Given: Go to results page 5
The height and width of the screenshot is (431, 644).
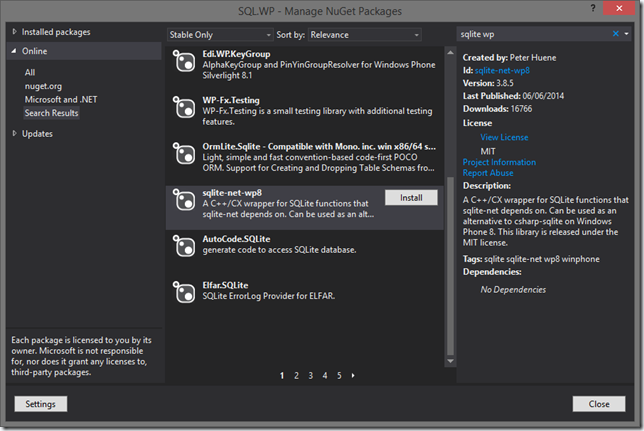Looking at the screenshot, I should tap(339, 376).
